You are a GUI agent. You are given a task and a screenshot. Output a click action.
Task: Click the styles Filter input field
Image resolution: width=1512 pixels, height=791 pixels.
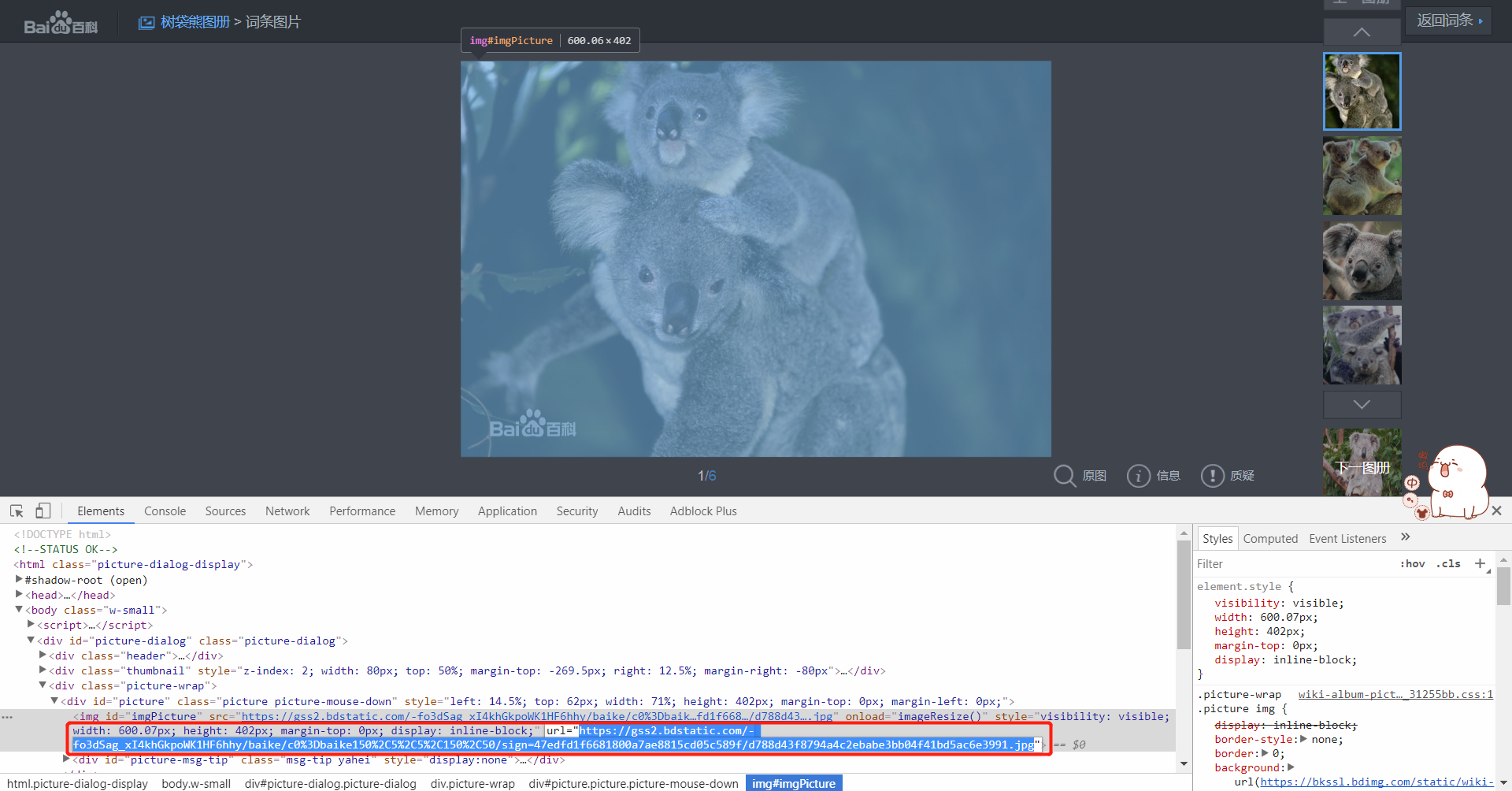click(x=1291, y=564)
